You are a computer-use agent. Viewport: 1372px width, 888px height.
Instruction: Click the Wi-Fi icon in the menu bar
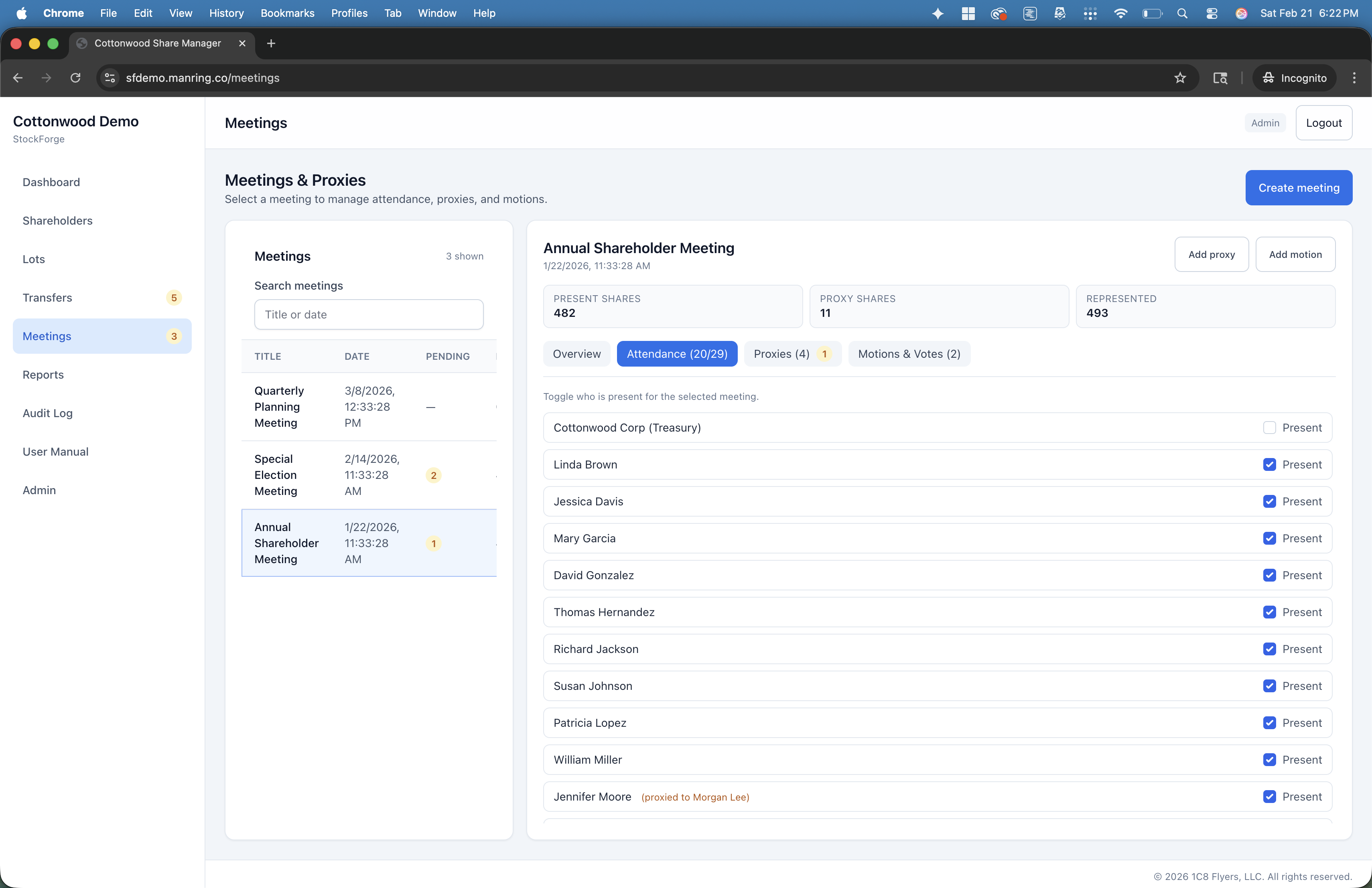click(1120, 13)
